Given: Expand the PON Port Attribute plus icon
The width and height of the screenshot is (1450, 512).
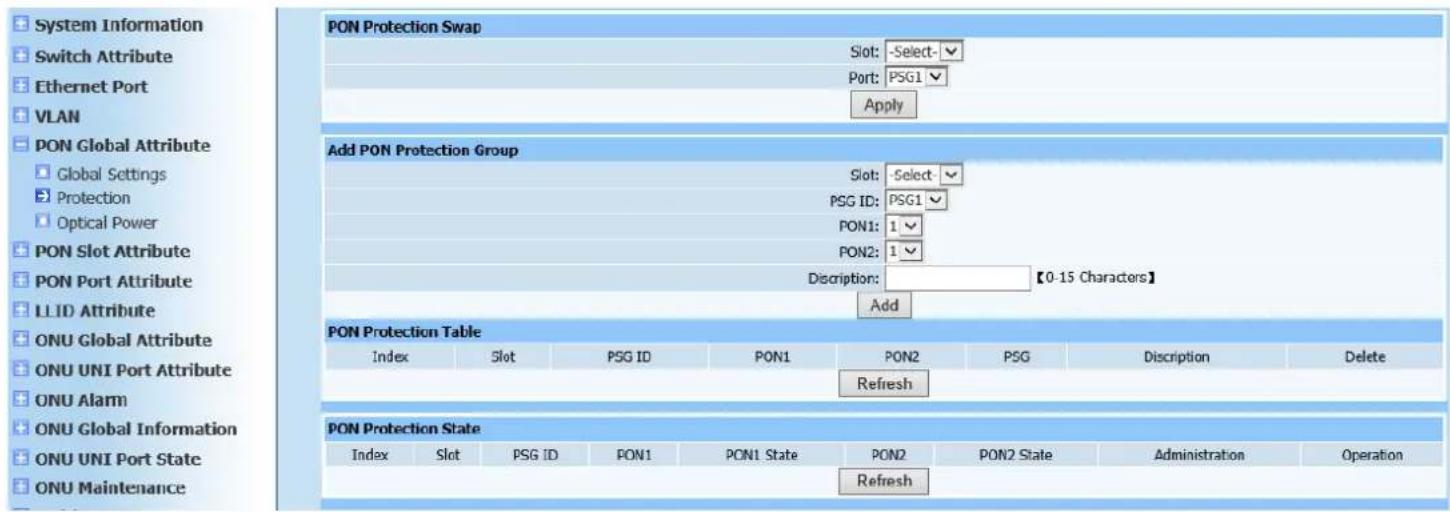Looking at the screenshot, I should pos(21,281).
